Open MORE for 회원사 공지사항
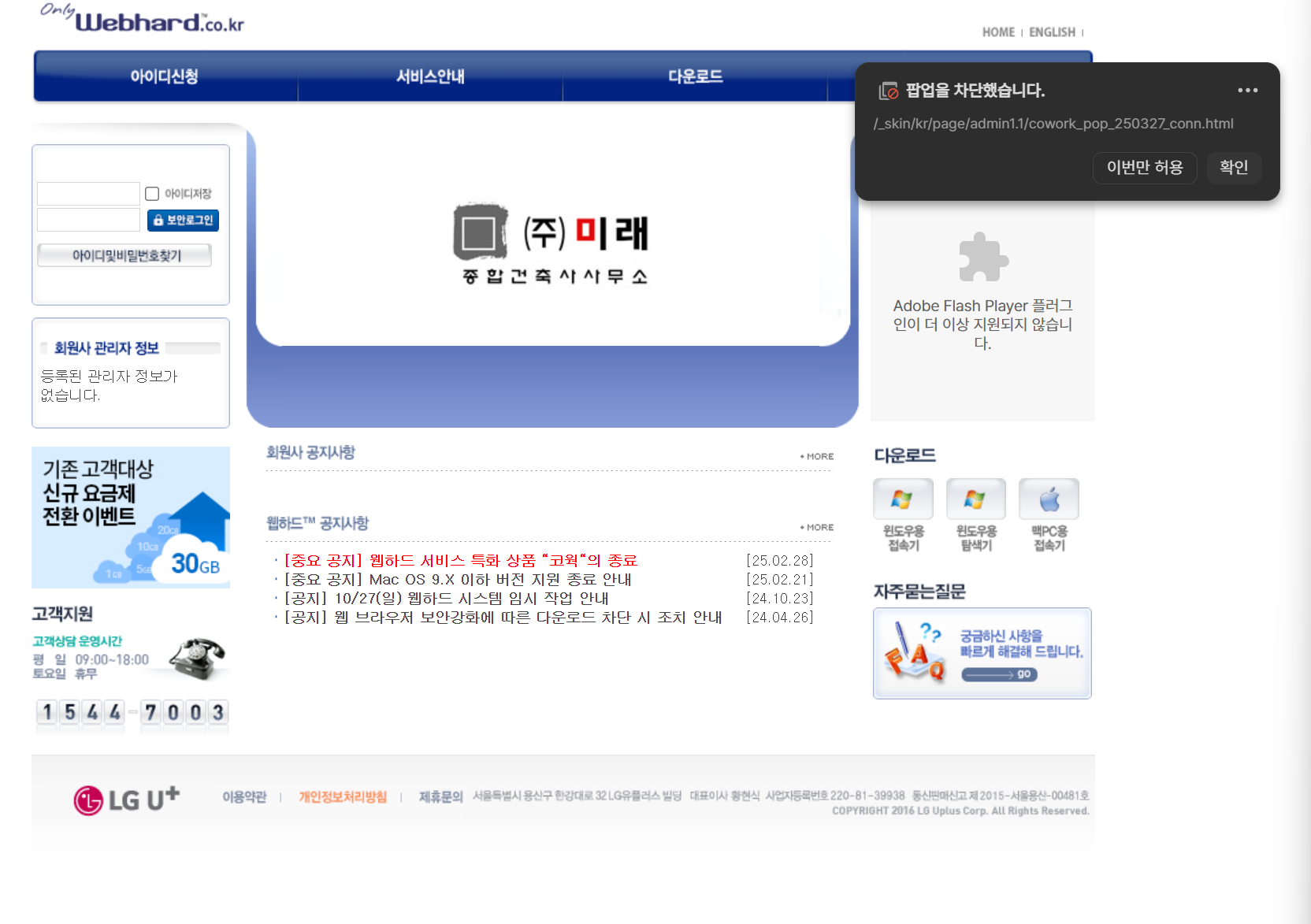The width and height of the screenshot is (1311, 924). [817, 456]
